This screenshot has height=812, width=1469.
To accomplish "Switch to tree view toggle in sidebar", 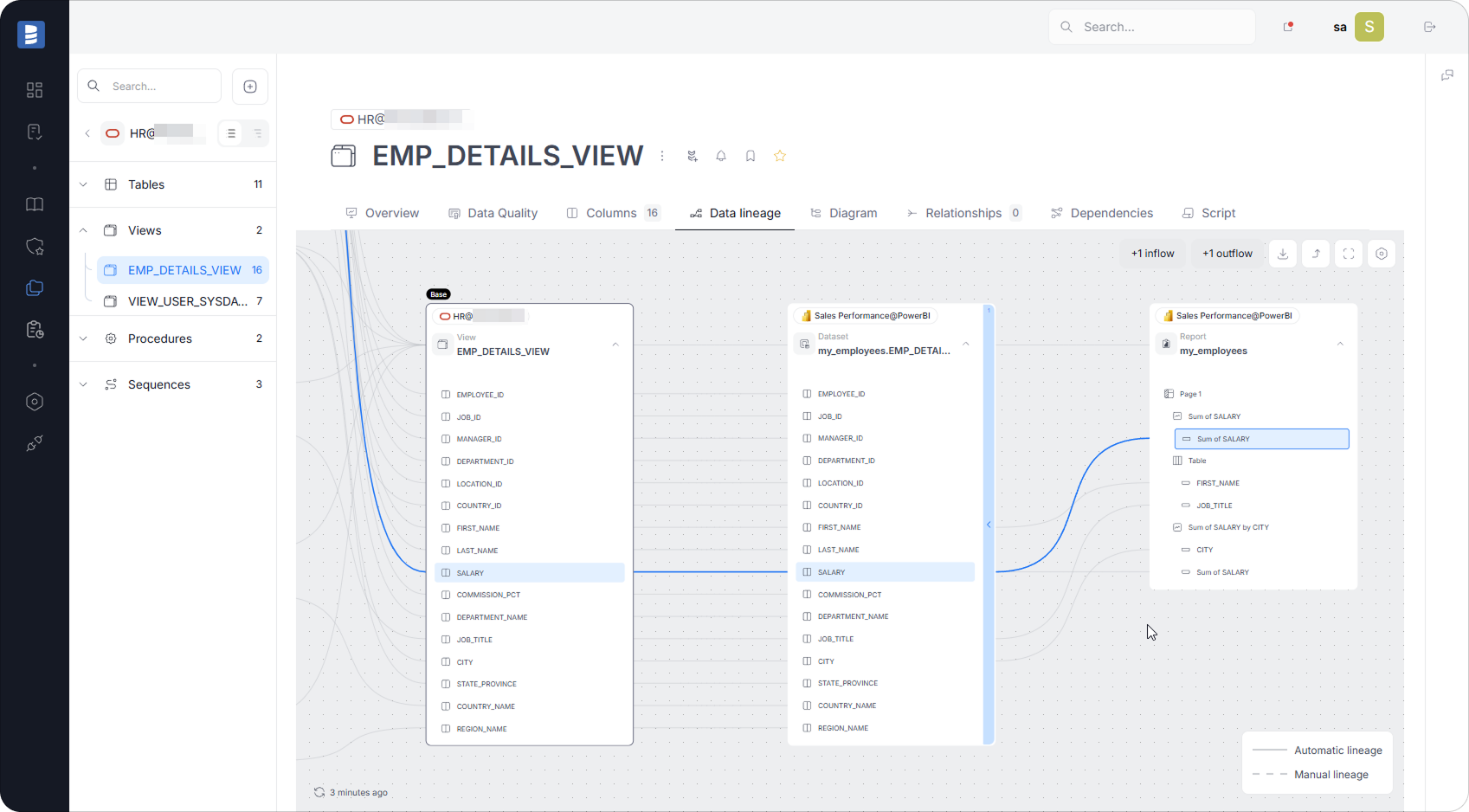I will coord(257,133).
